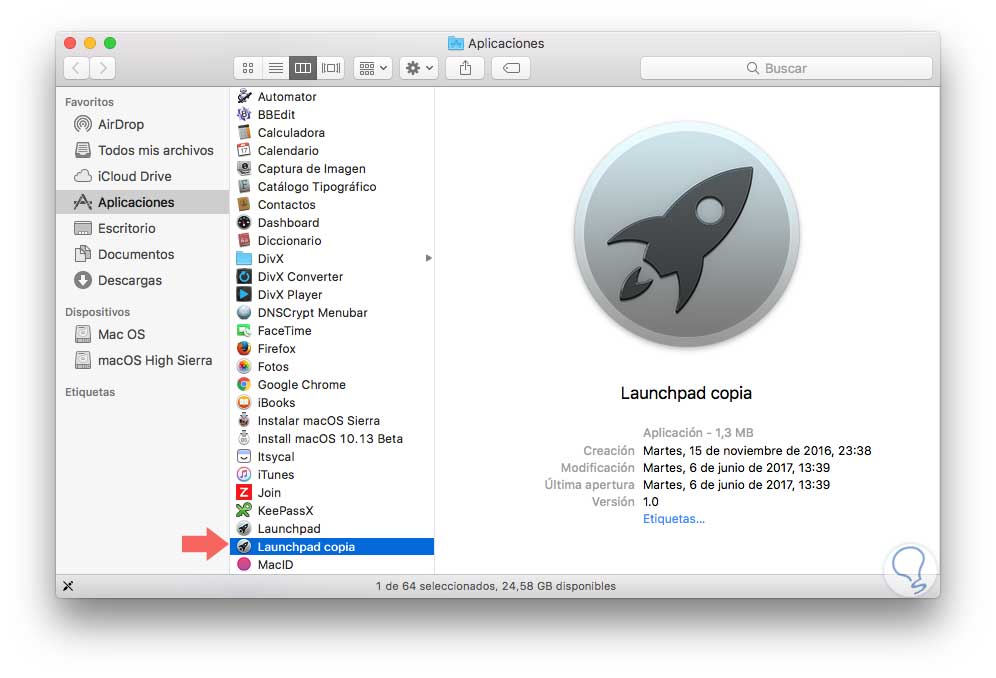Screen dimensions: 996x678
Task: Select the Automator app icon
Action: click(x=244, y=97)
